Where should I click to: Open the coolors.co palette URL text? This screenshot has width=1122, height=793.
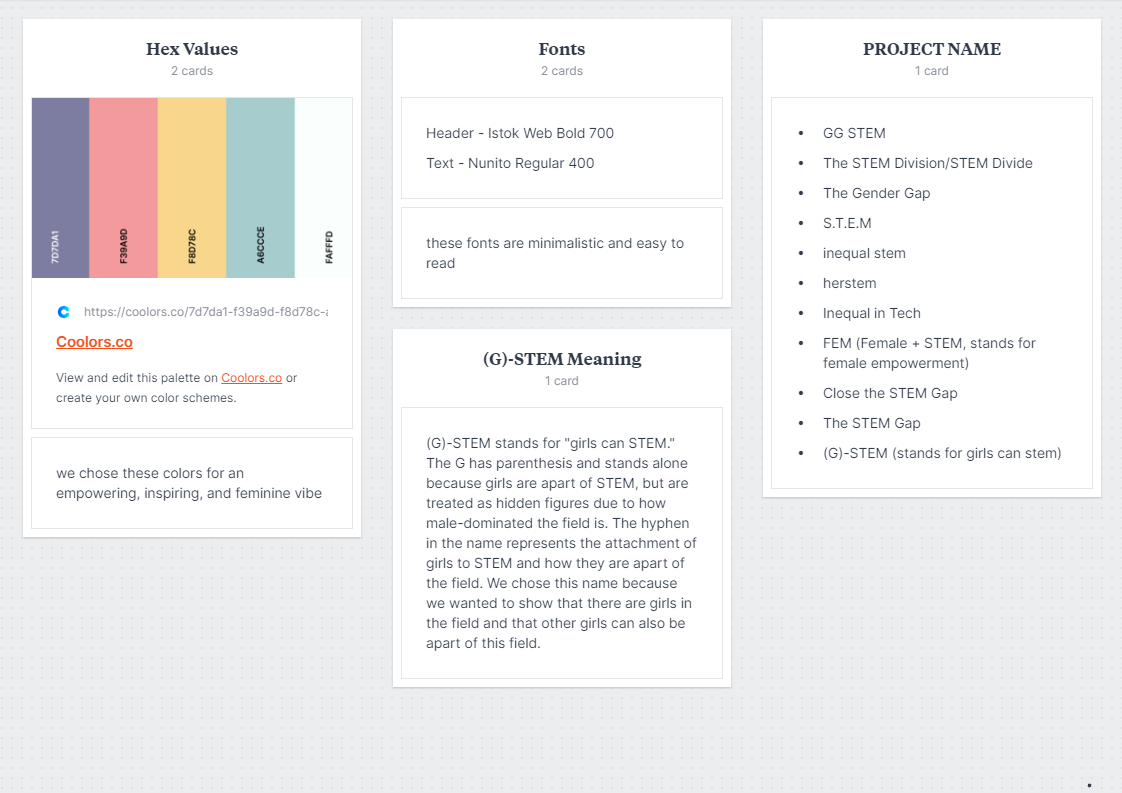pyautogui.click(x=206, y=312)
